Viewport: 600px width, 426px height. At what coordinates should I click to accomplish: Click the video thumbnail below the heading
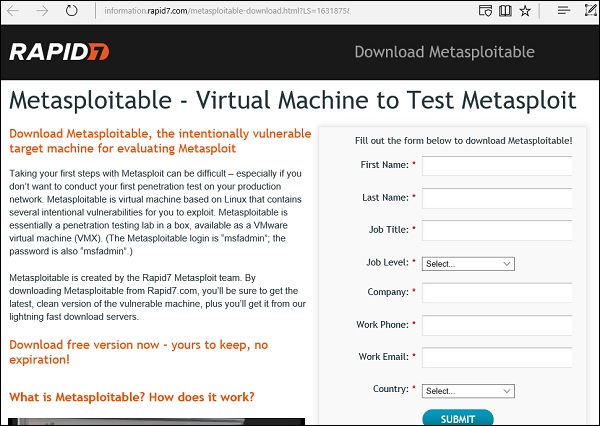click(157, 422)
